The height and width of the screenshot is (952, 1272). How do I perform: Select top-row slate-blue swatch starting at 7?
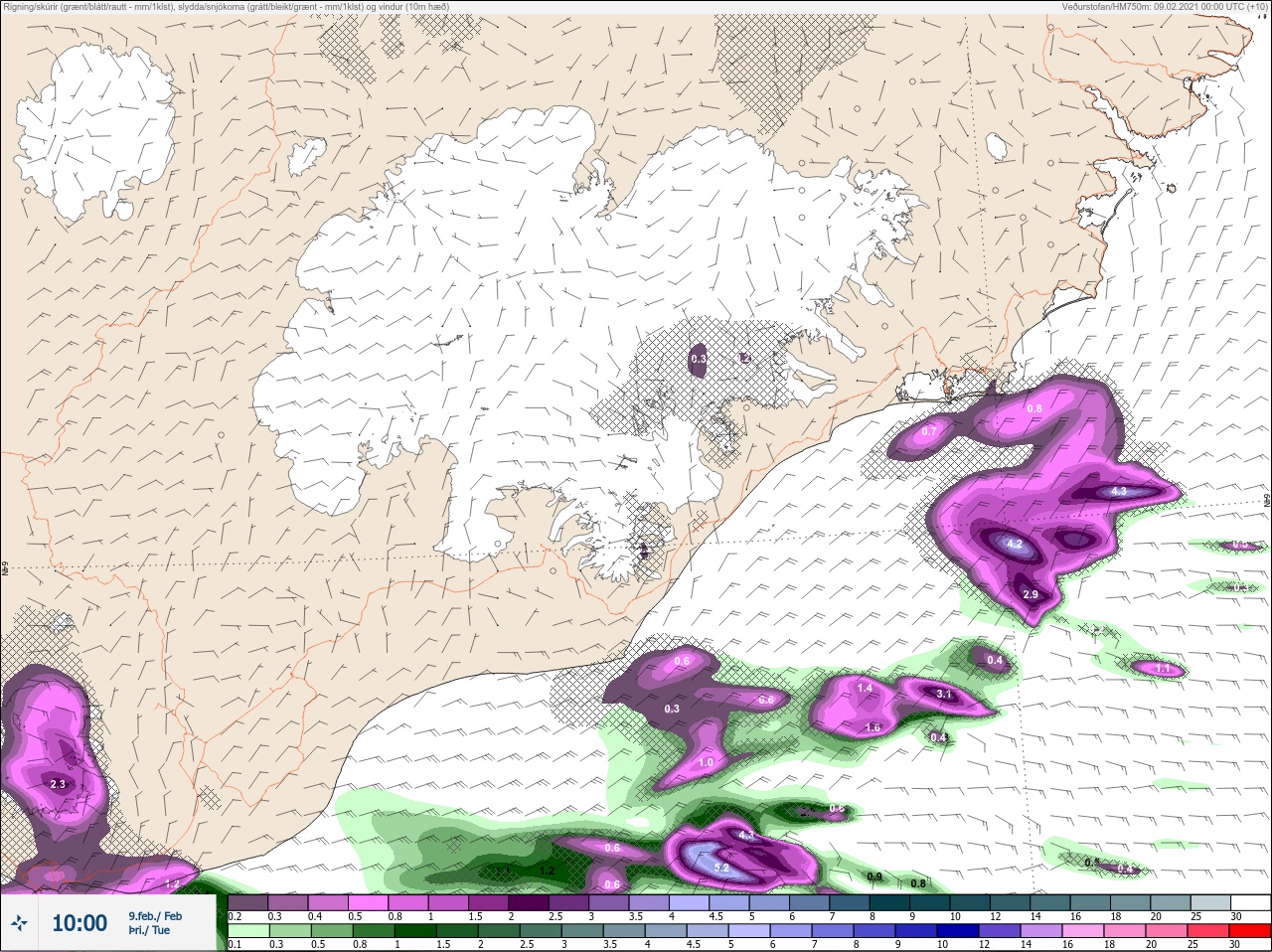(x=852, y=902)
